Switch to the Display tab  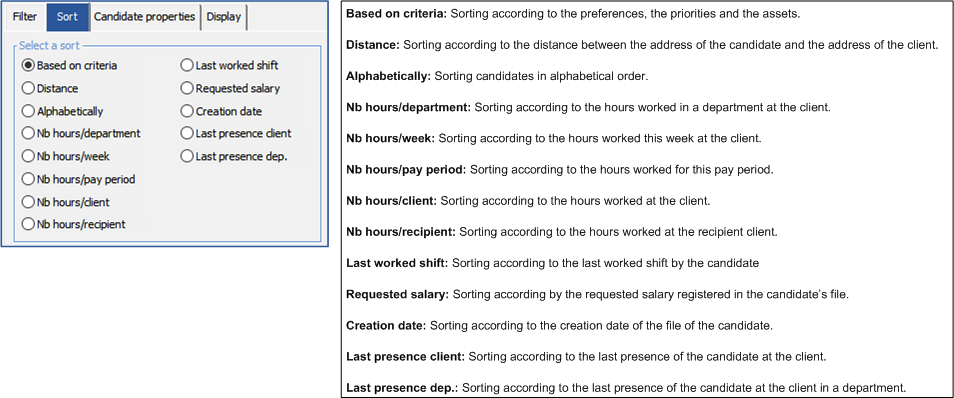pyautogui.click(x=224, y=16)
